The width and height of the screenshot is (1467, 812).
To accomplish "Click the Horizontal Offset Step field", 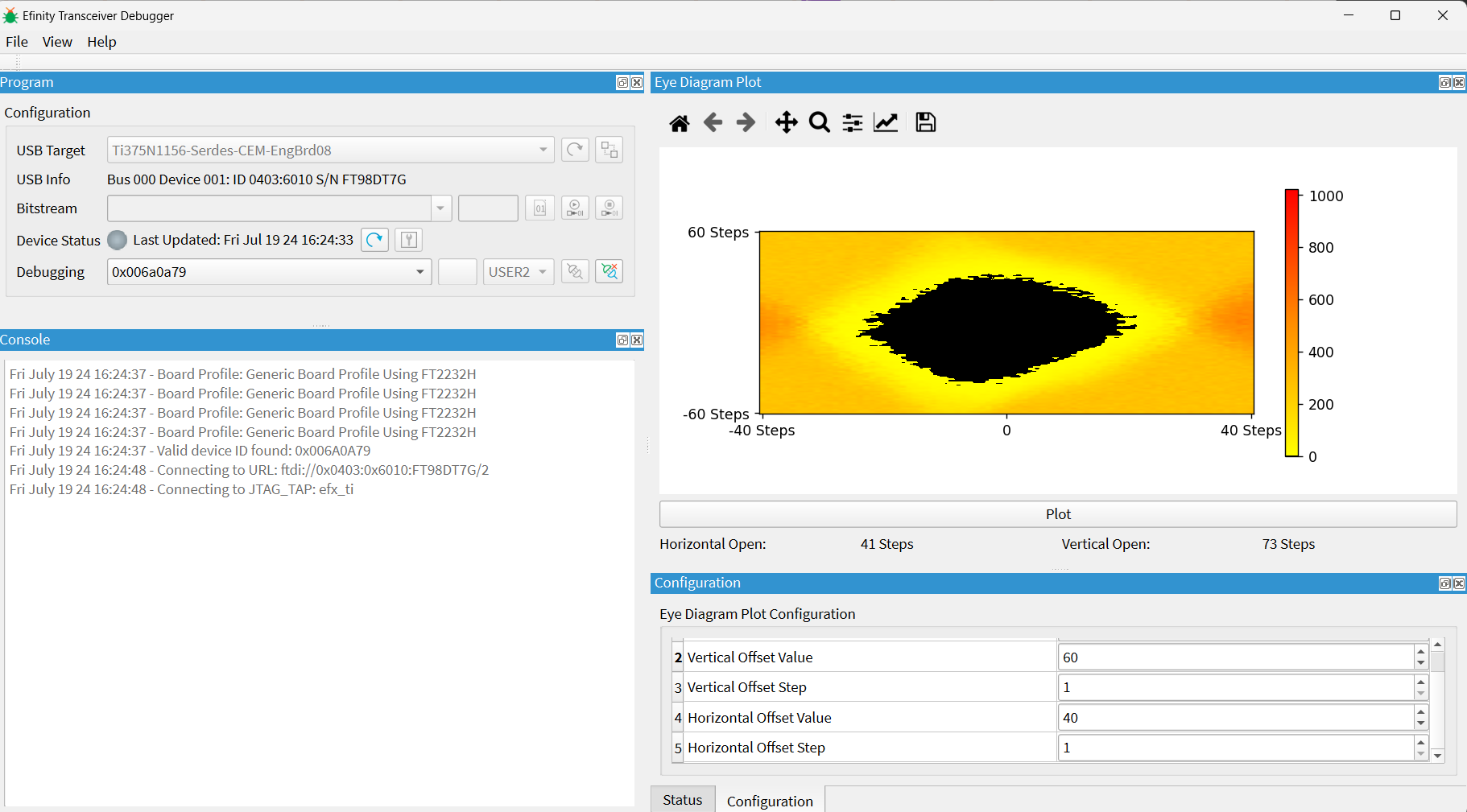I will point(1236,748).
